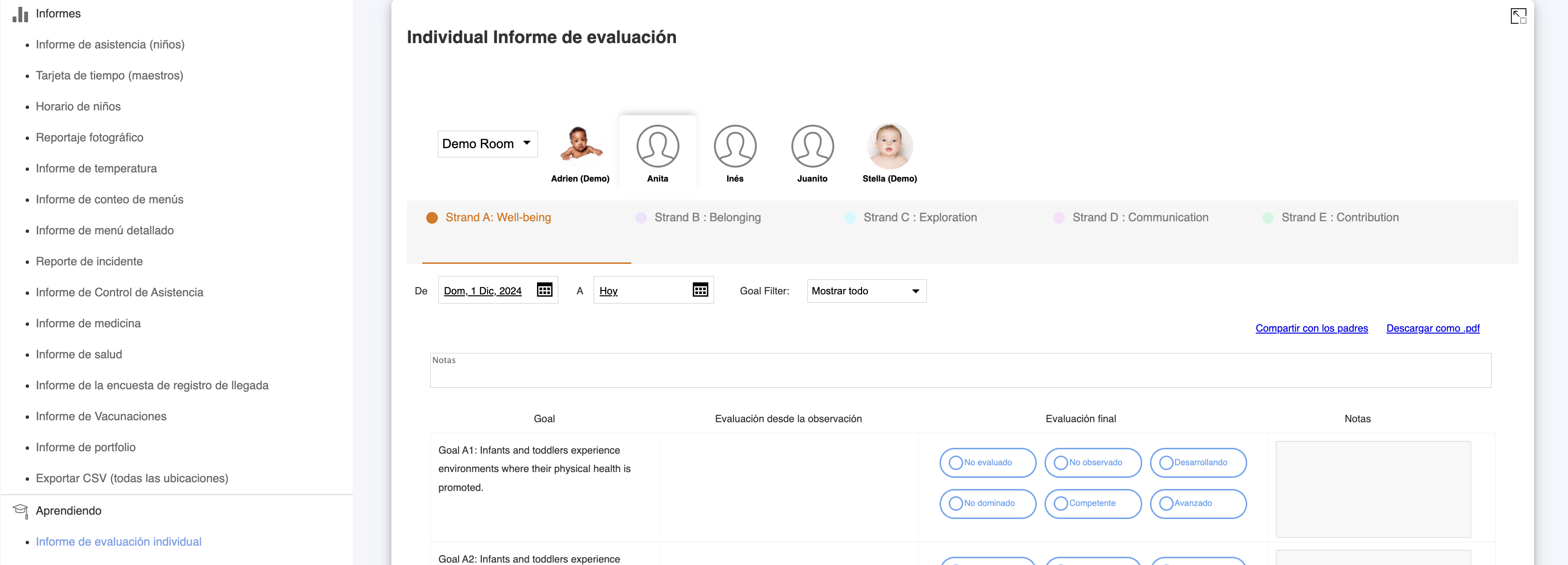Select Inés's profile avatar
Viewport: 1568px width, 565px height.
tap(735, 146)
